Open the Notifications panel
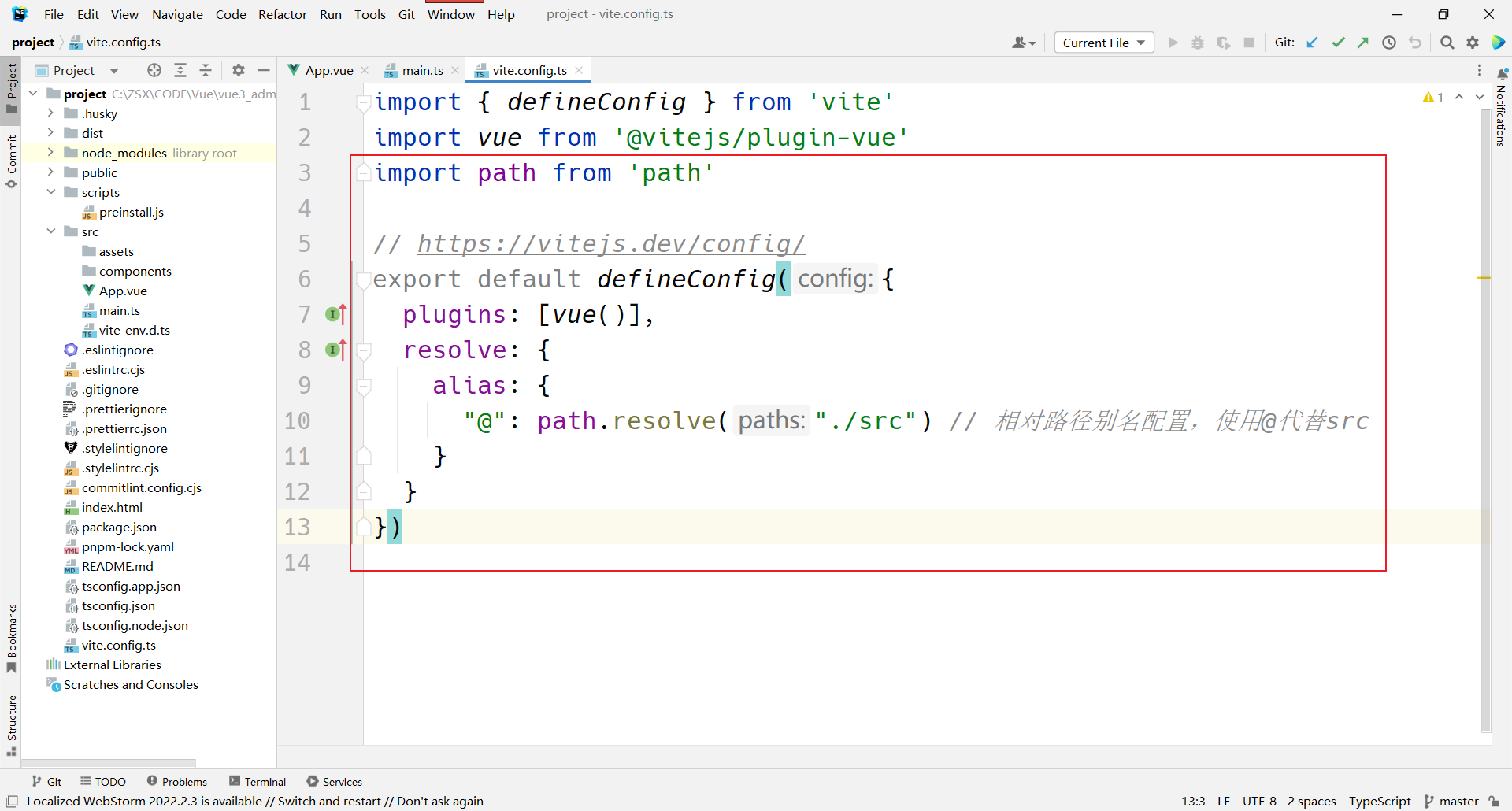 tap(1501, 106)
